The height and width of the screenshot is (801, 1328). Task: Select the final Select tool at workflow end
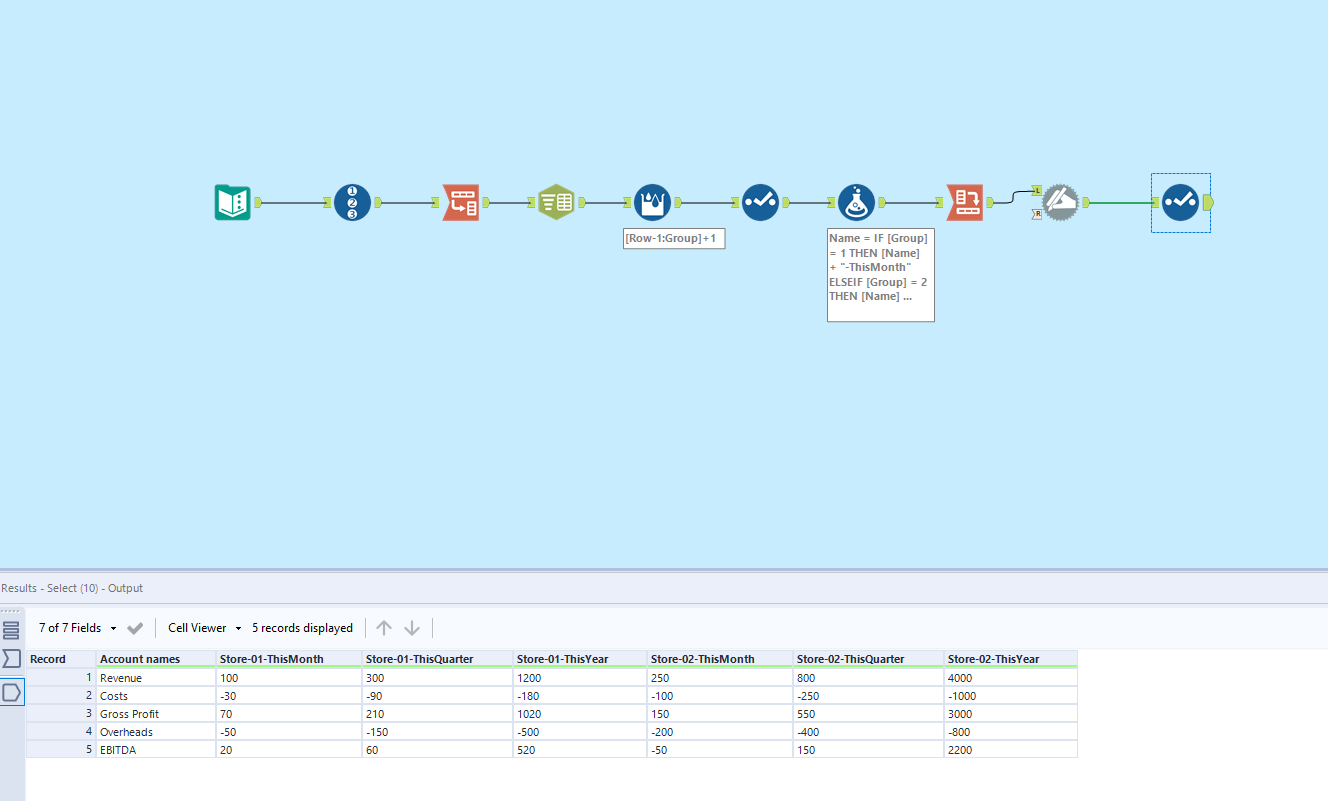[1181, 202]
